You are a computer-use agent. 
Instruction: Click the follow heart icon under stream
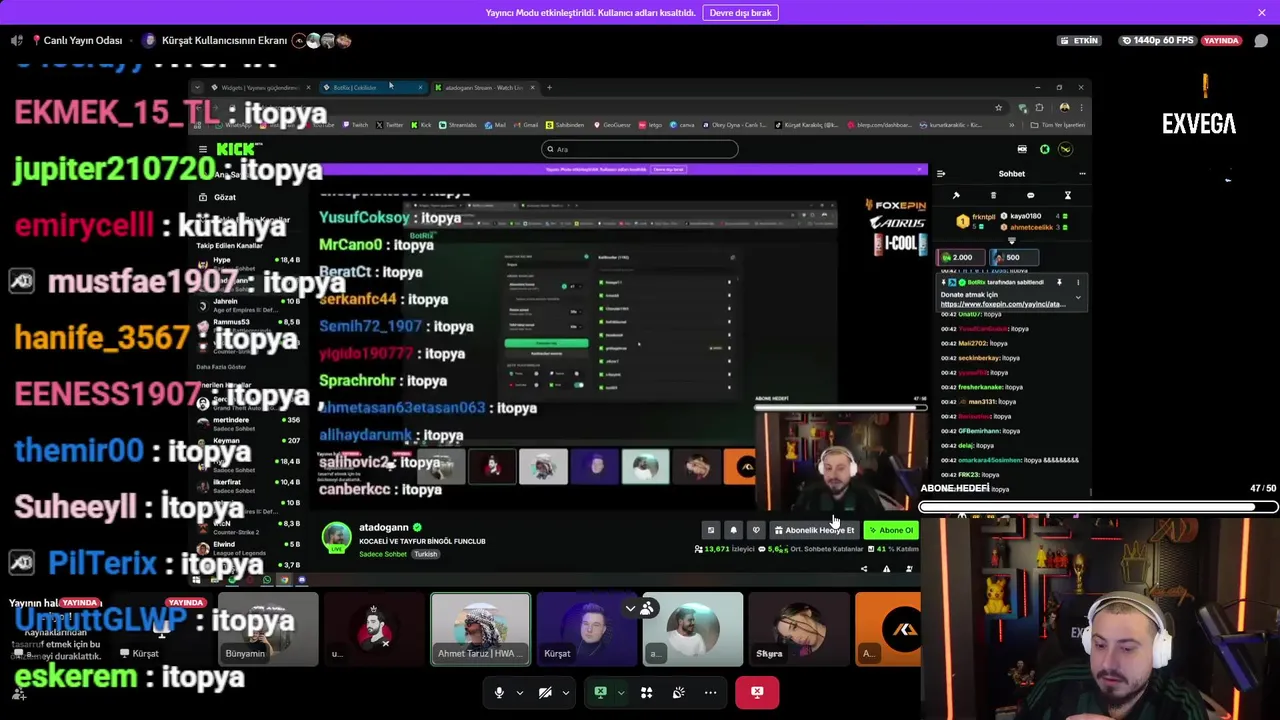tap(756, 530)
